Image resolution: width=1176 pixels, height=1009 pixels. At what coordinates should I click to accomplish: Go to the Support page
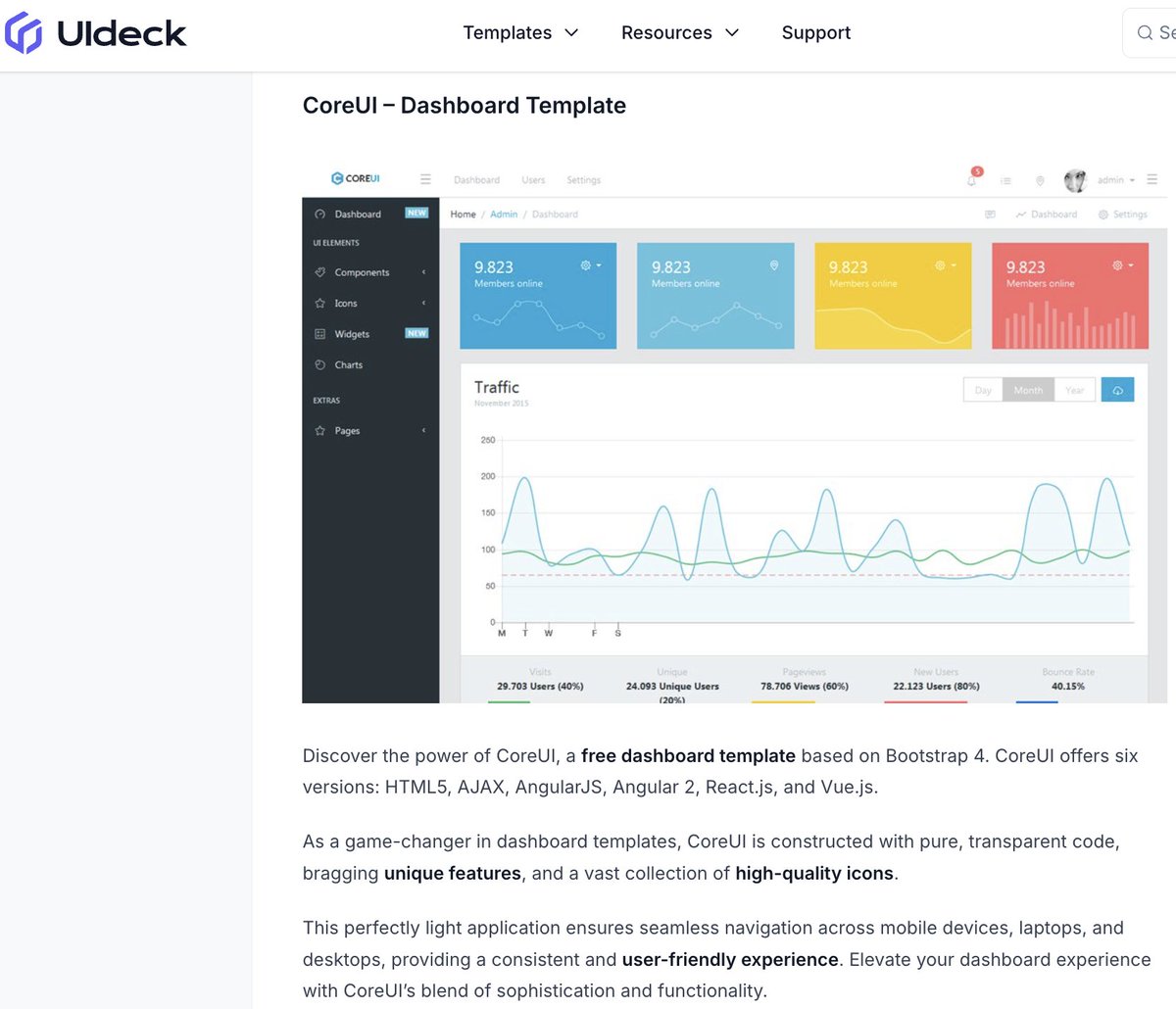click(x=816, y=32)
